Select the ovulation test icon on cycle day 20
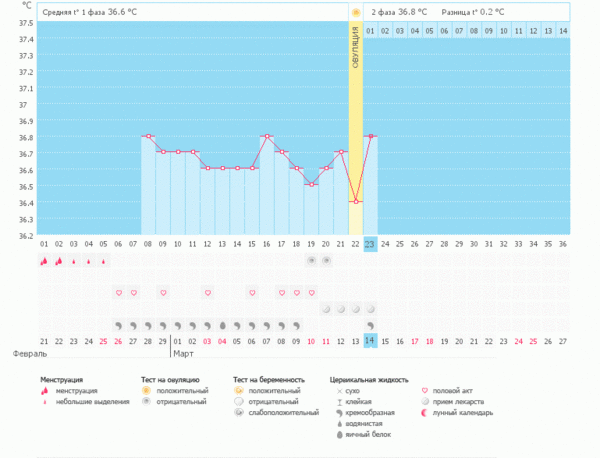 [x=326, y=260]
